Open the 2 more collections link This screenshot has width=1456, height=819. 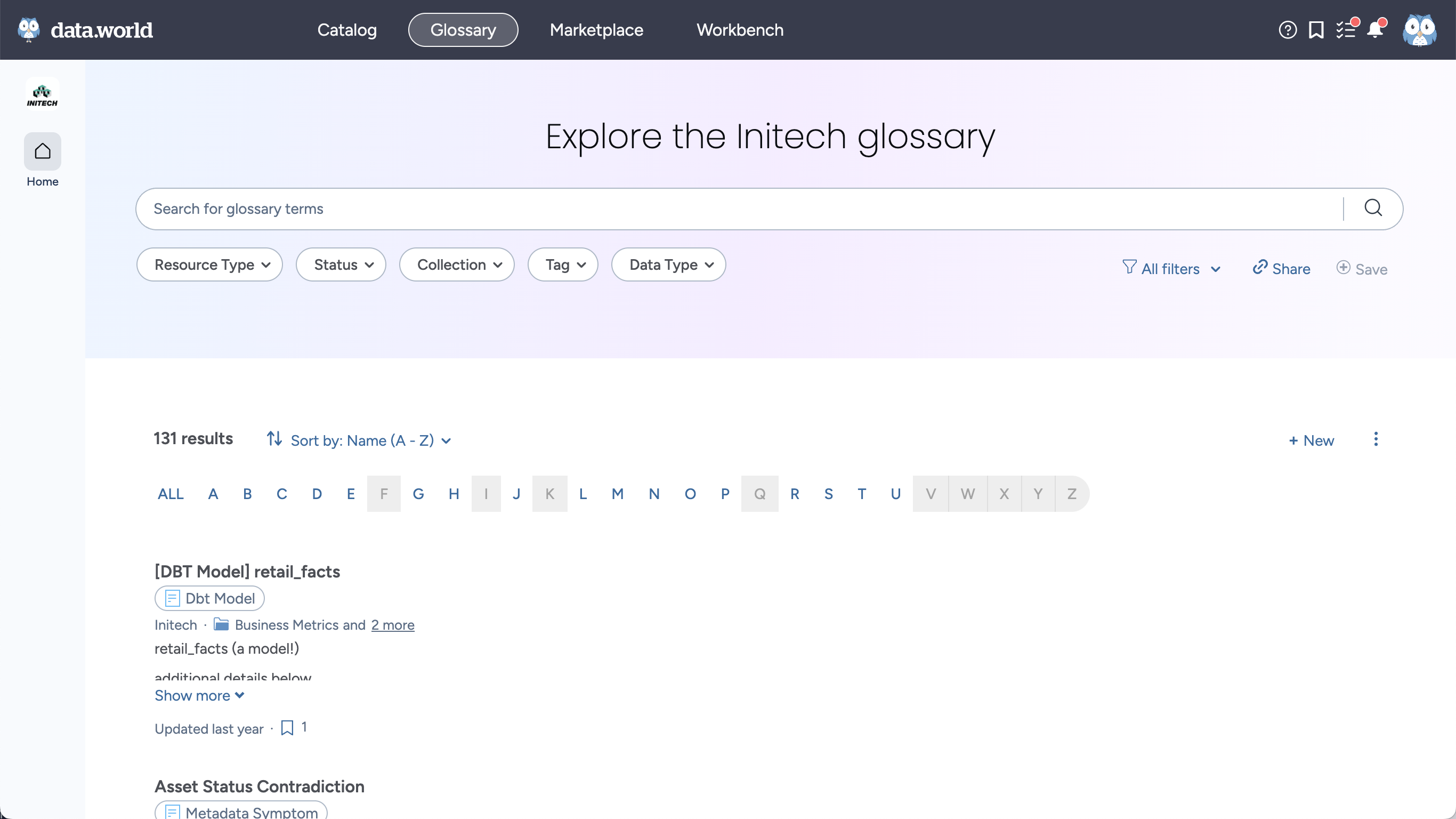tap(393, 625)
